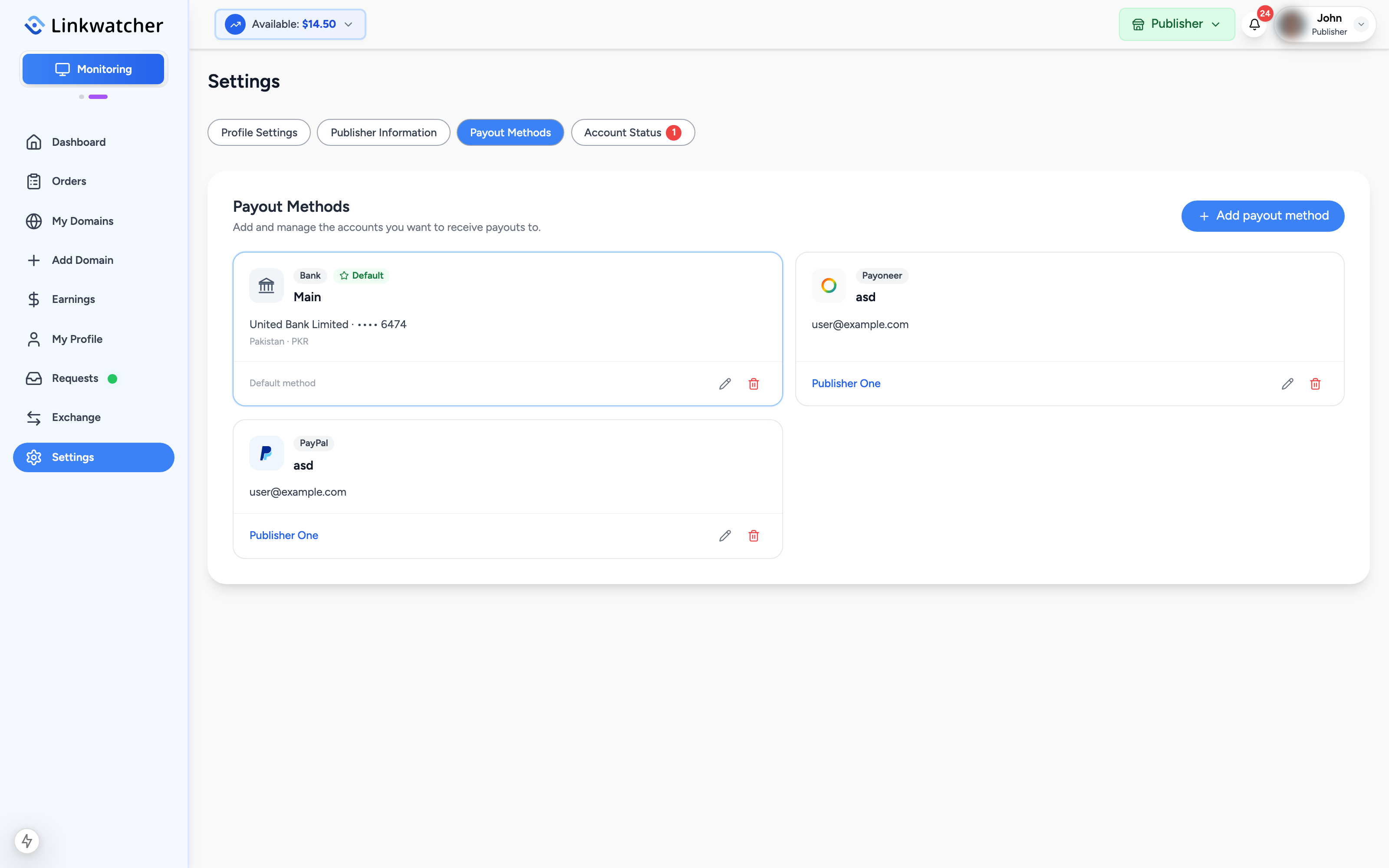Open Publisher One link on PayPal card
Image resolution: width=1389 pixels, height=868 pixels.
(x=283, y=535)
